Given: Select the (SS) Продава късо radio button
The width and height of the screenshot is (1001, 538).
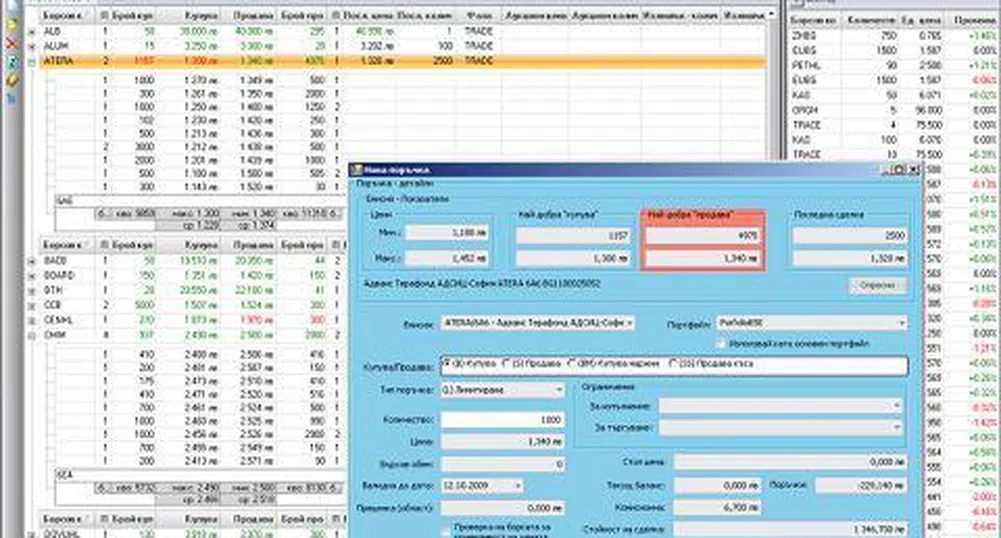Looking at the screenshot, I should (672, 363).
